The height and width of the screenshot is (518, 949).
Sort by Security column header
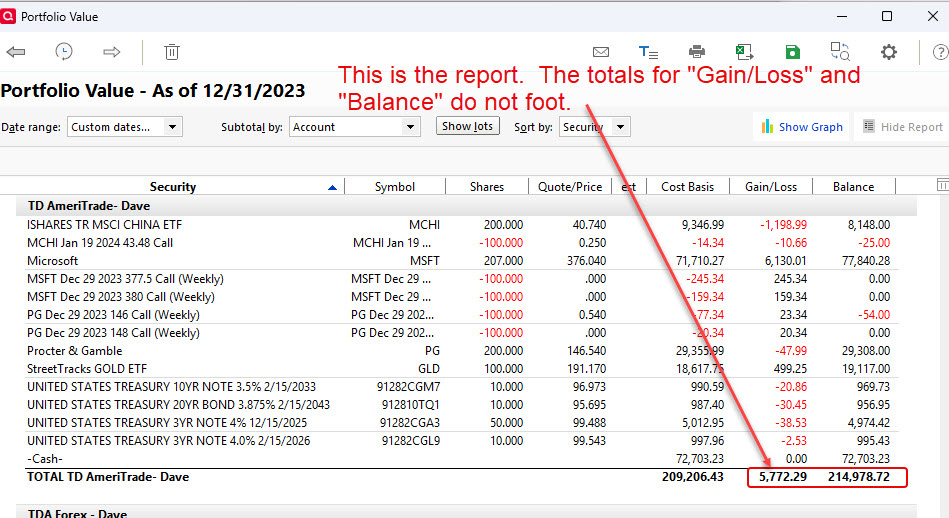[172, 186]
